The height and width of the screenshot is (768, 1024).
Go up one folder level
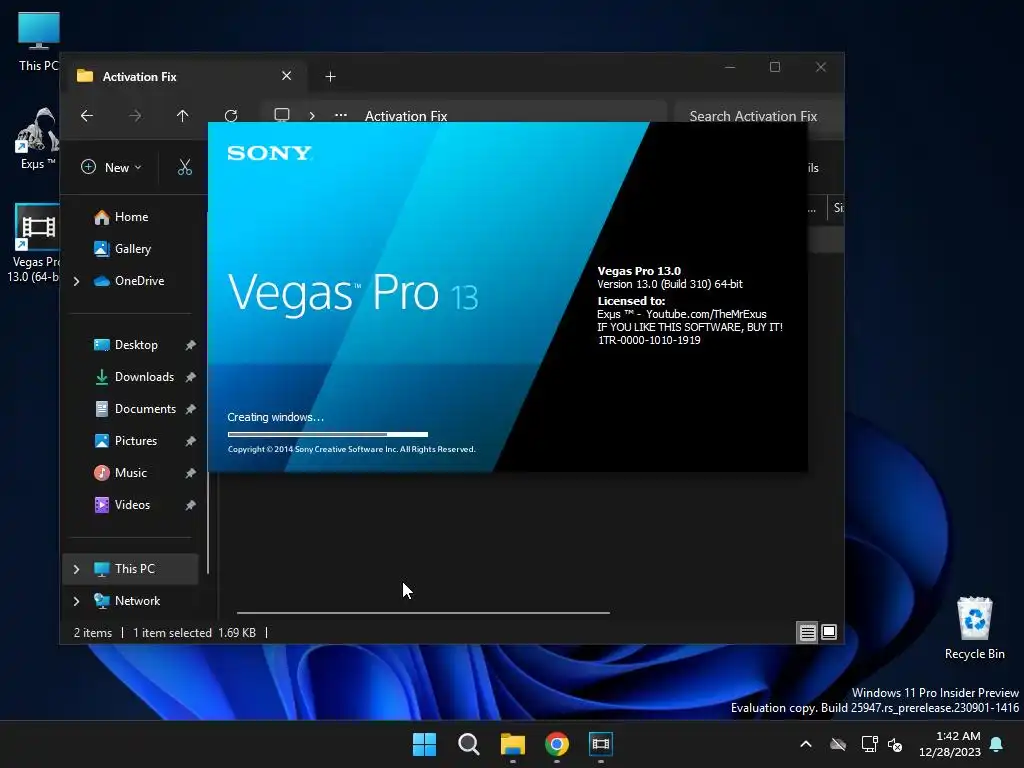coord(182,116)
